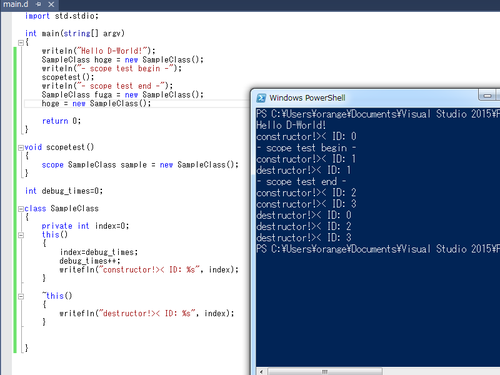Click the PowerShell horizontal scrollbar thumb
The image size is (500, 375).
(325, 371)
